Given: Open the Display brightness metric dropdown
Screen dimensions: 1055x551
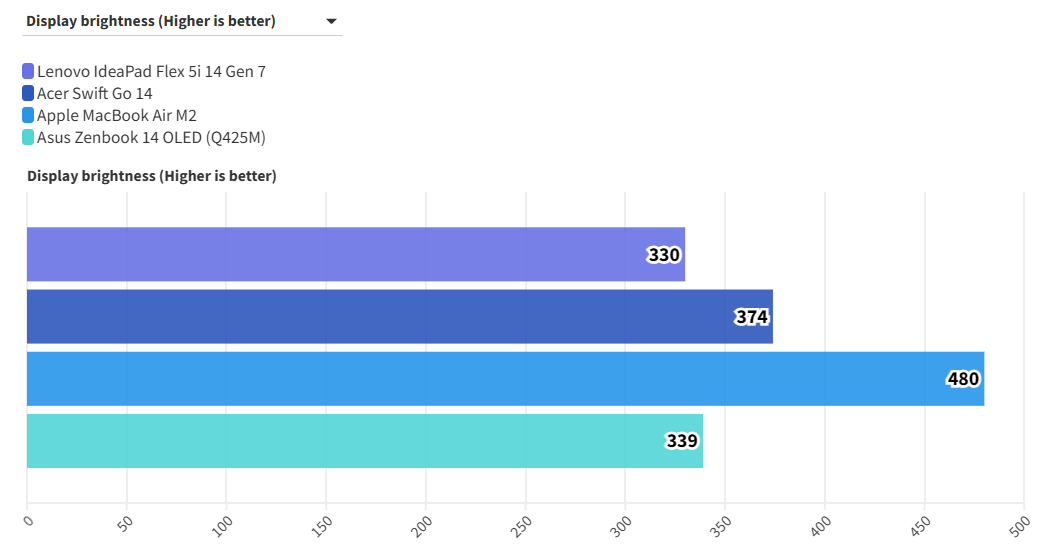Looking at the screenshot, I should pyautogui.click(x=180, y=21).
